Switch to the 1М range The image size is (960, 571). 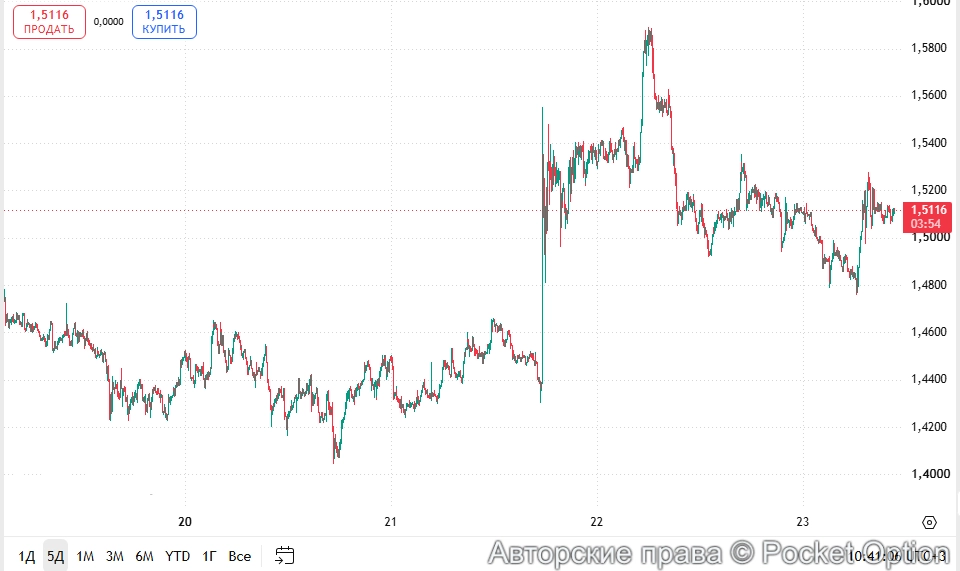click(x=85, y=556)
